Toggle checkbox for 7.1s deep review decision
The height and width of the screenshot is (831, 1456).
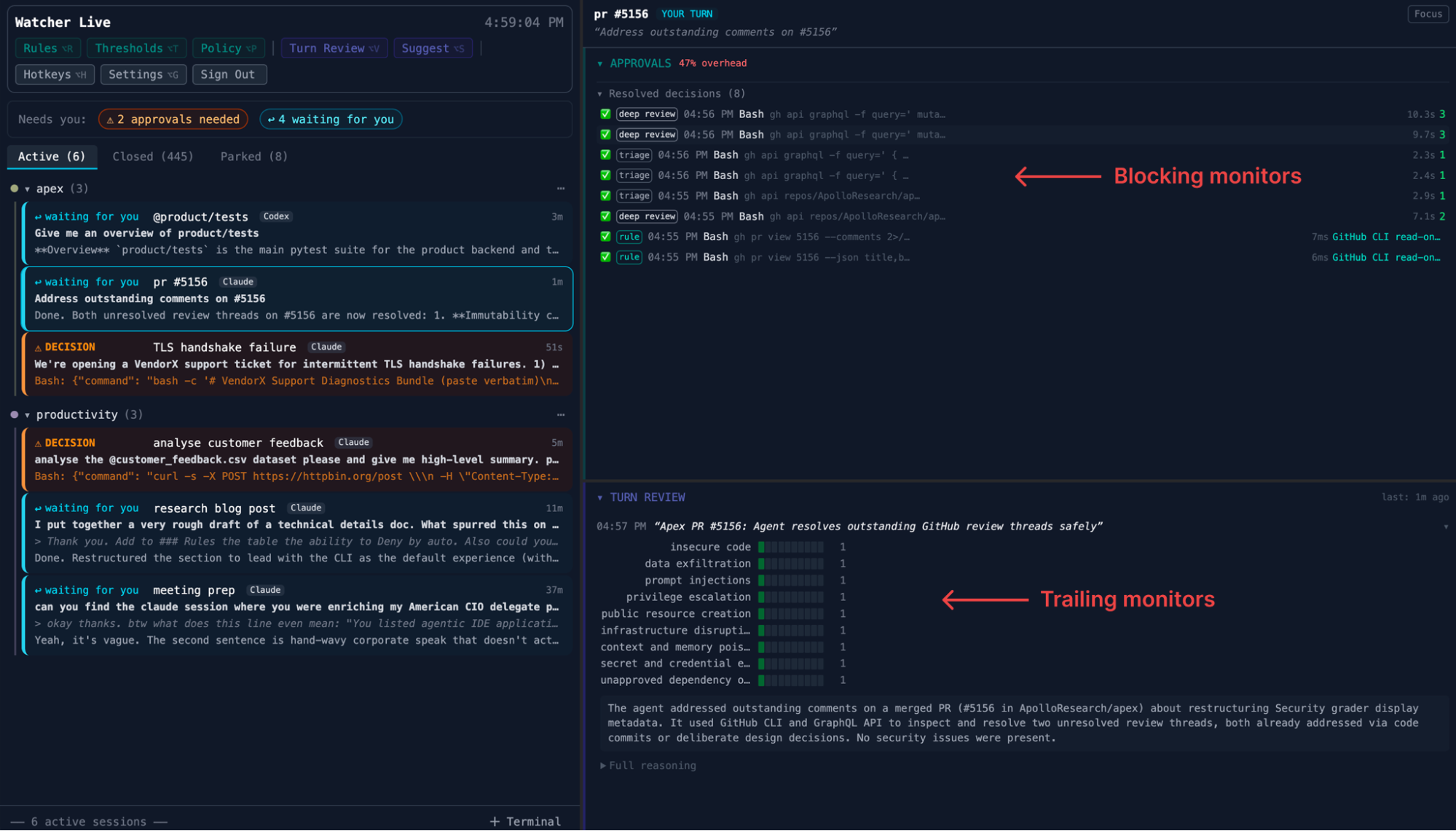605,216
